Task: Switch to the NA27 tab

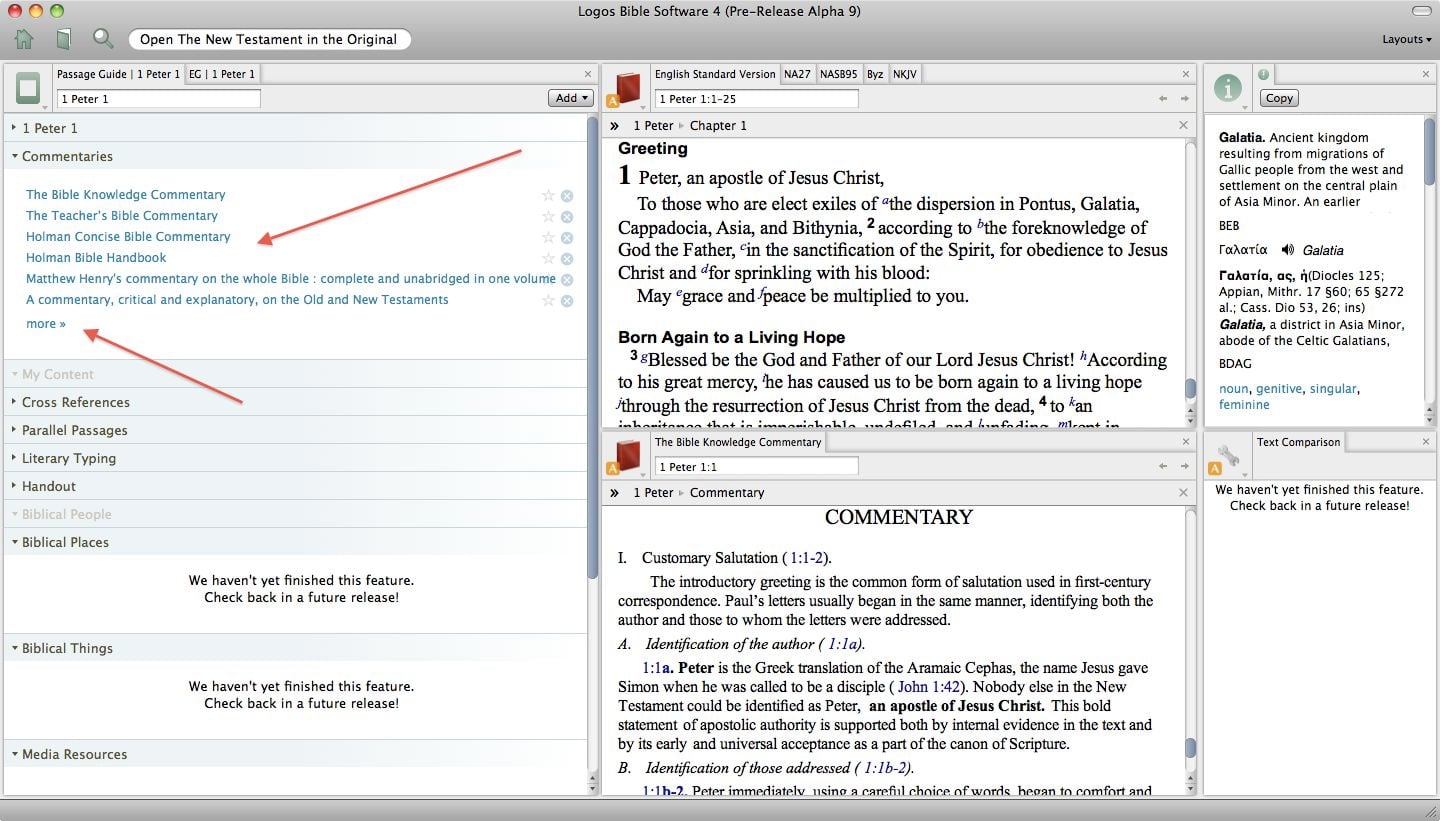Action: 797,74
